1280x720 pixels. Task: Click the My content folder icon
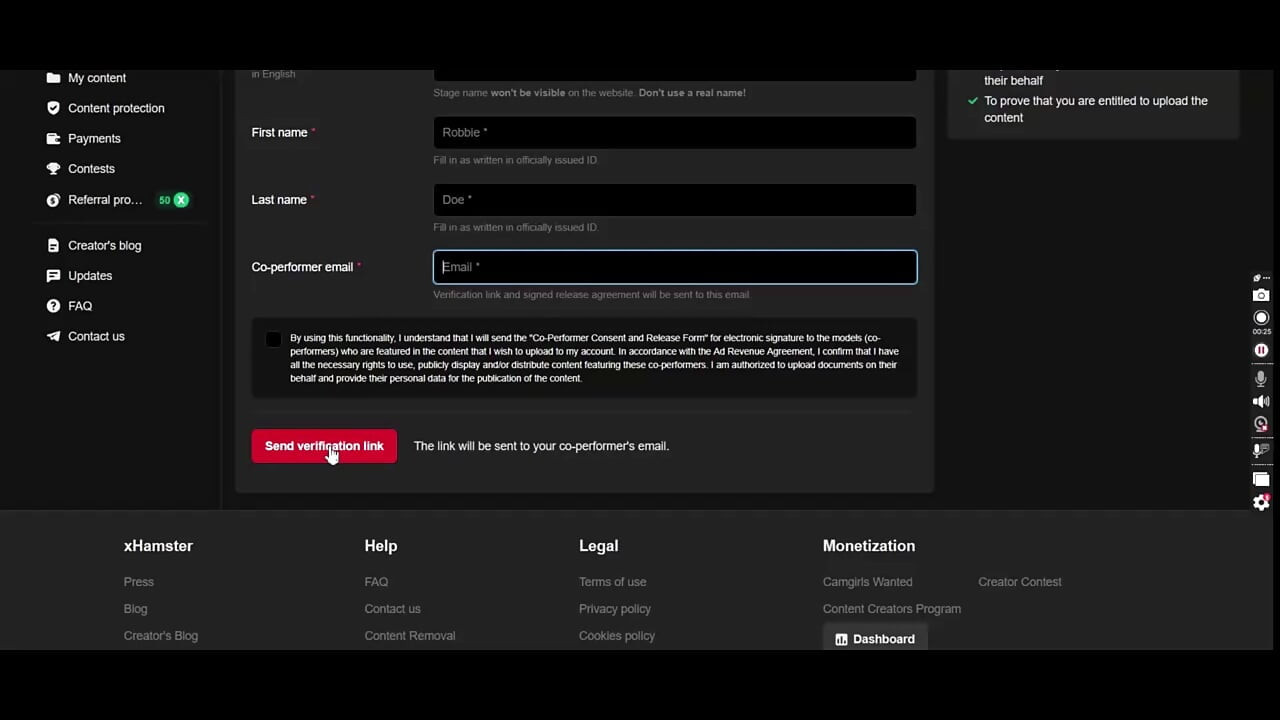53,78
